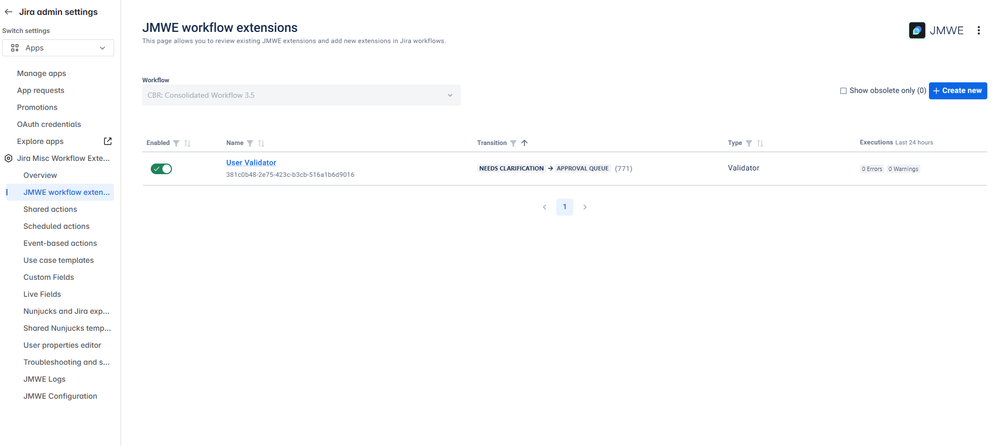Sort by the Enabled column
Viewport: 999px width, 446px height.
click(x=187, y=143)
